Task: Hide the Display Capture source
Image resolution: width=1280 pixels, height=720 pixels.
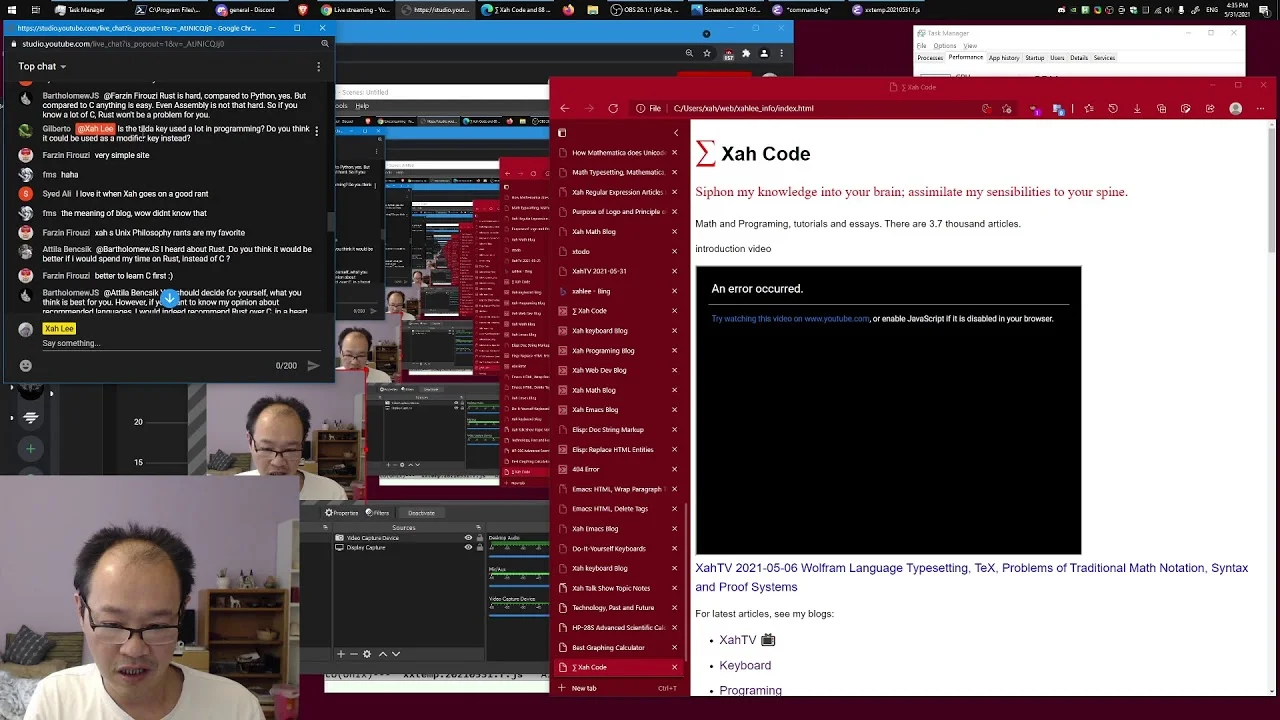Action: click(468, 548)
